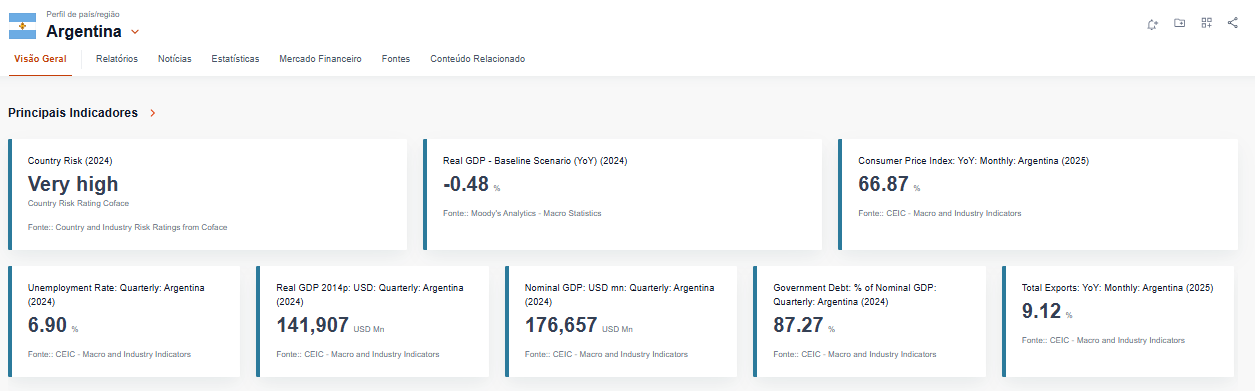Open the Conteúdo Relacionado tab

tap(477, 59)
